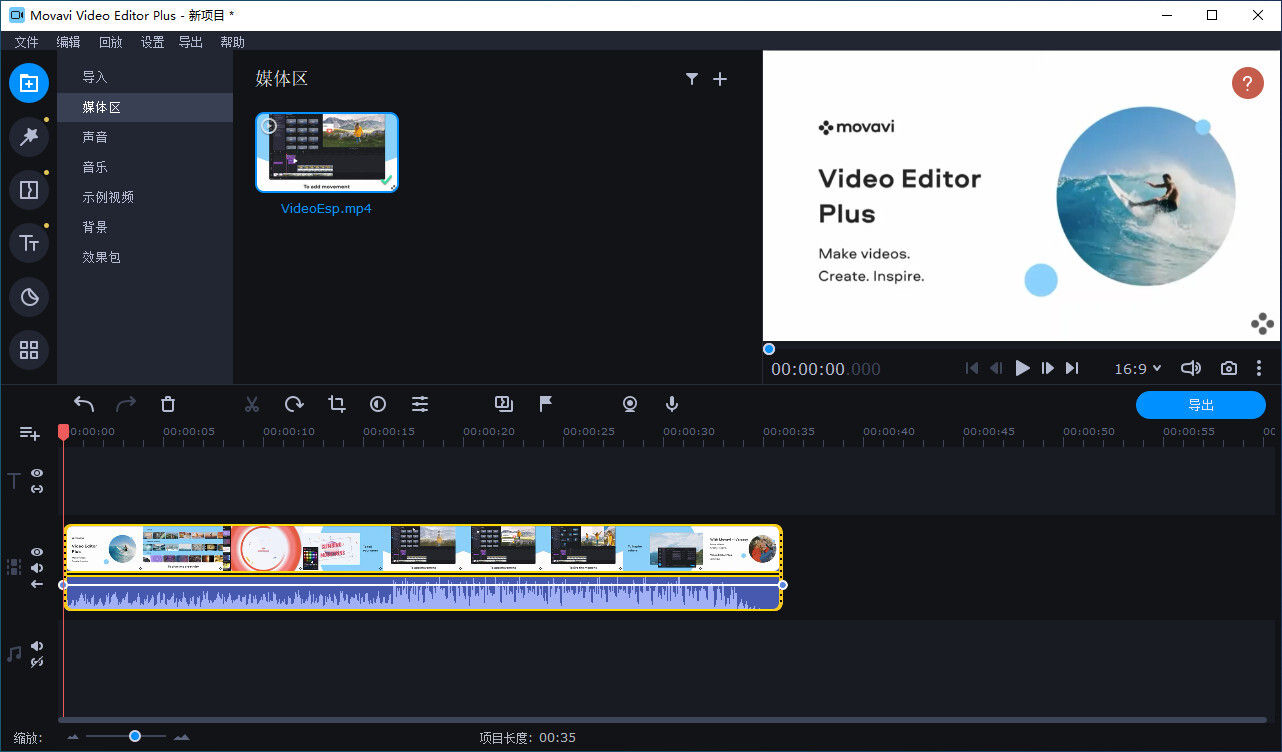Click the blue 导出 export button
The height and width of the screenshot is (752, 1282).
point(1201,405)
